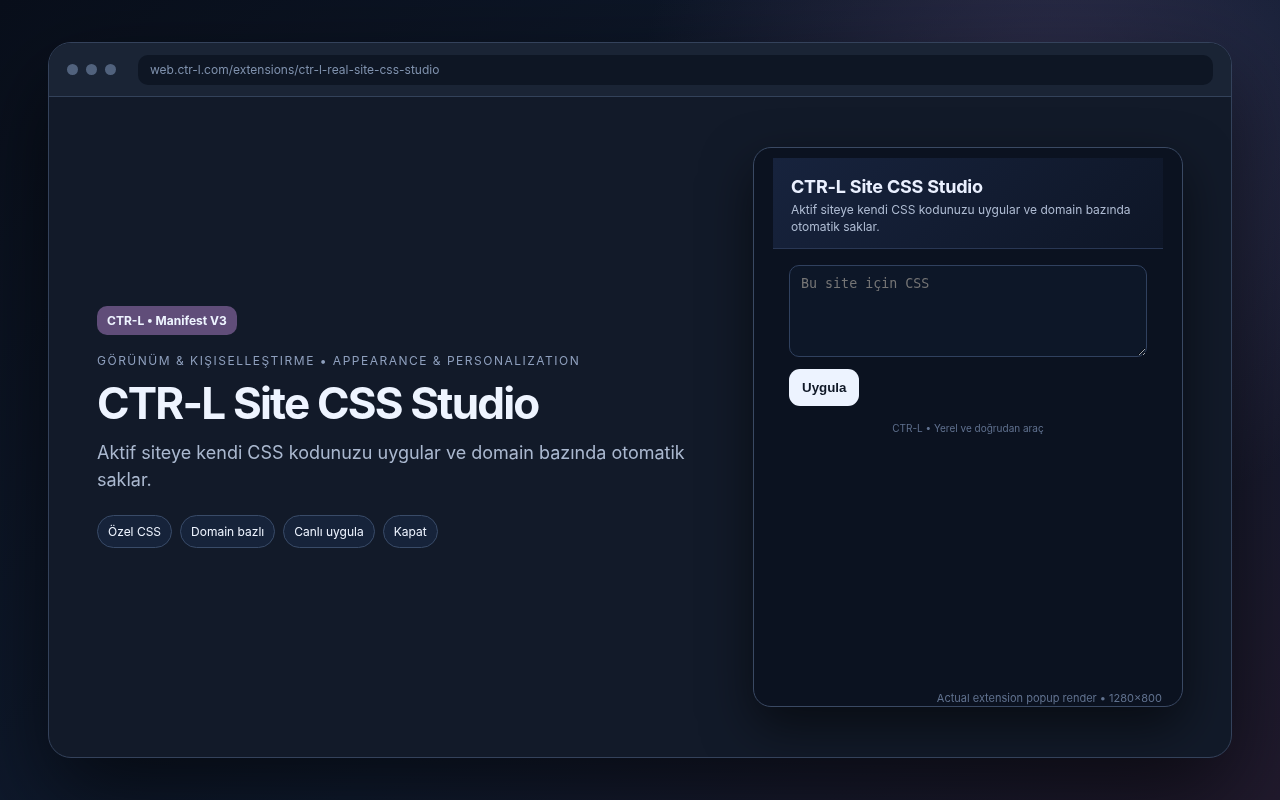Click the large 'CTR-L Site CSS Studio' heading
The image size is (1280, 800).
(318, 404)
